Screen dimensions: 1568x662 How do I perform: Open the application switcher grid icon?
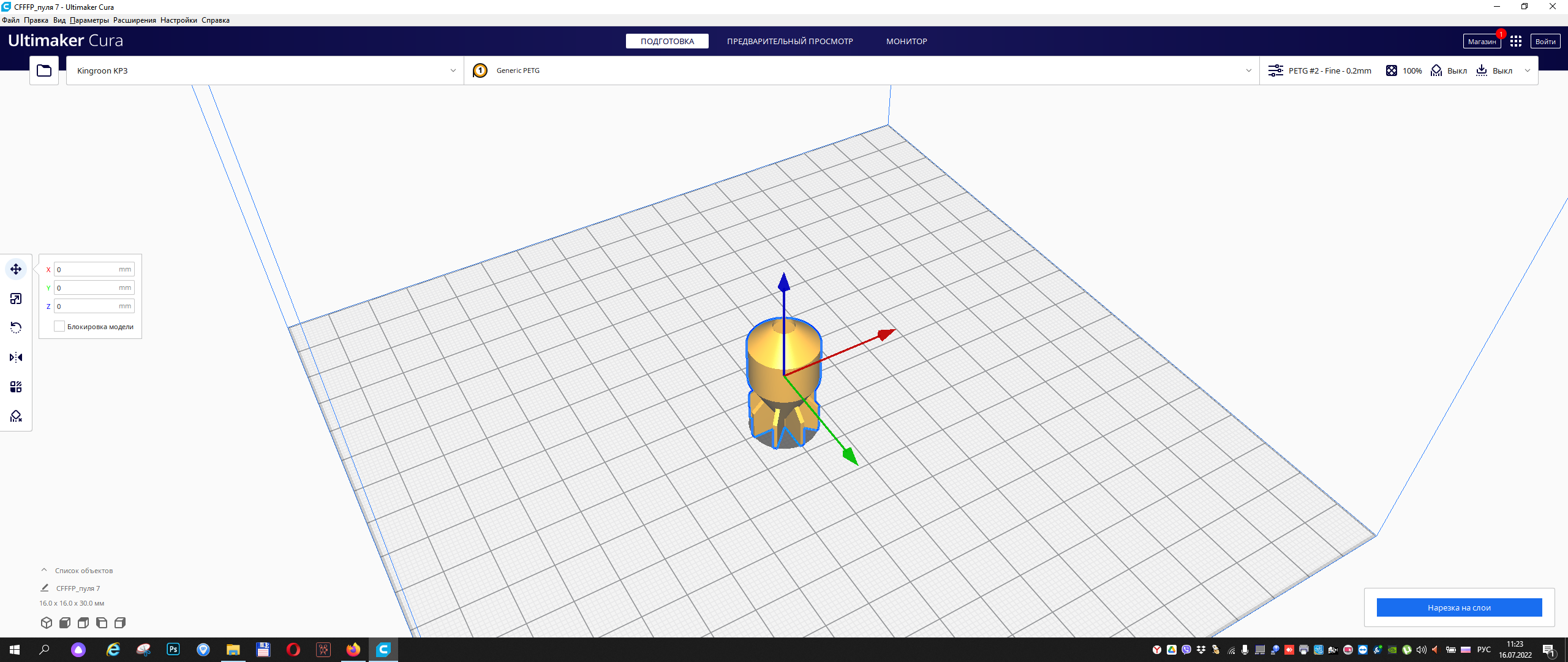[1516, 41]
